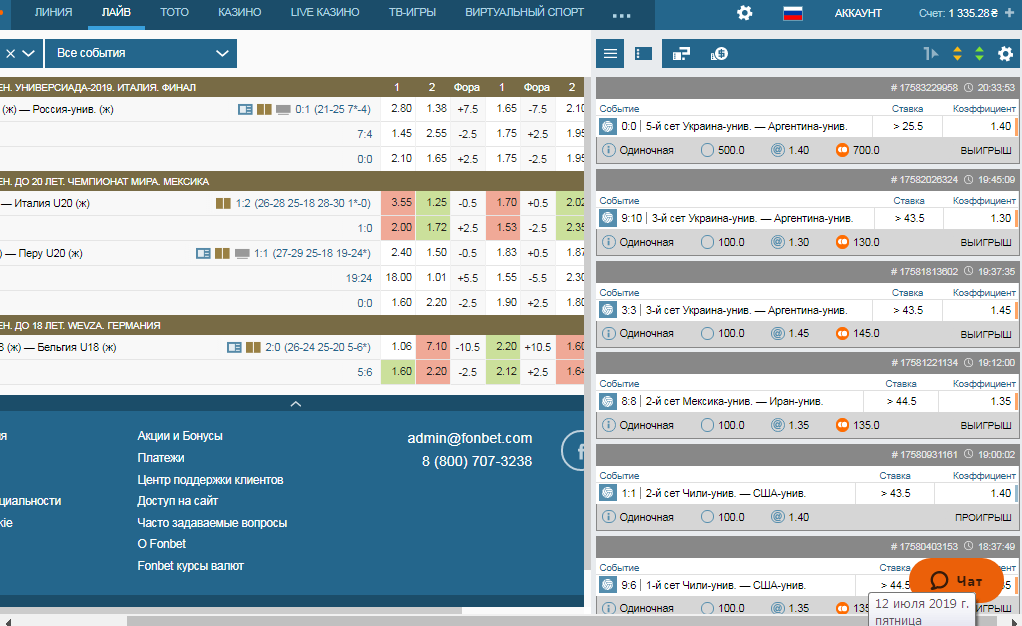Select red odds 7.10 in Бельгия U18 row
The image size is (1022, 626).
(x=433, y=347)
